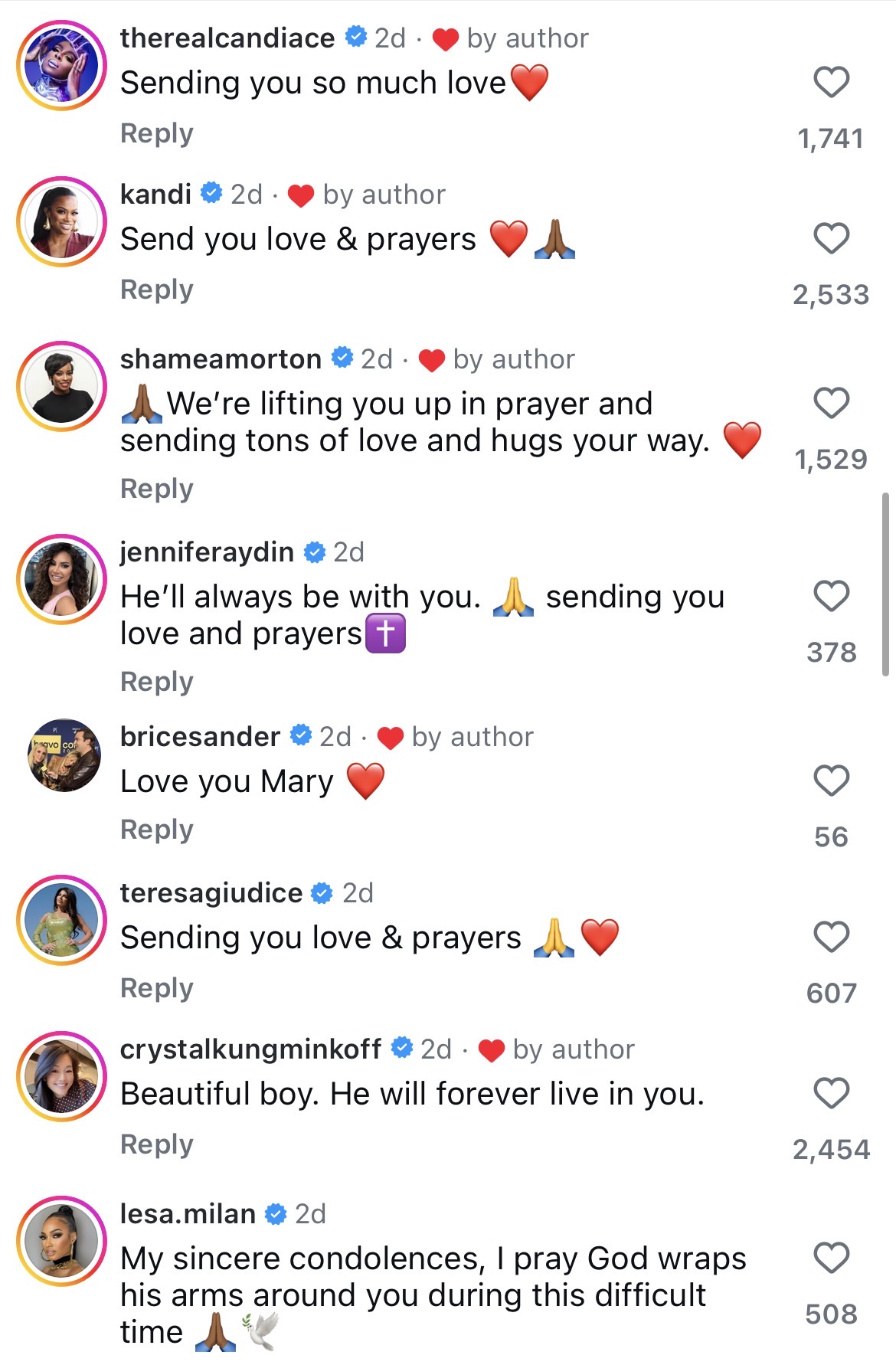Like bricesander's 'Love you Mary' comment
896x1365 pixels.
pos(831,781)
